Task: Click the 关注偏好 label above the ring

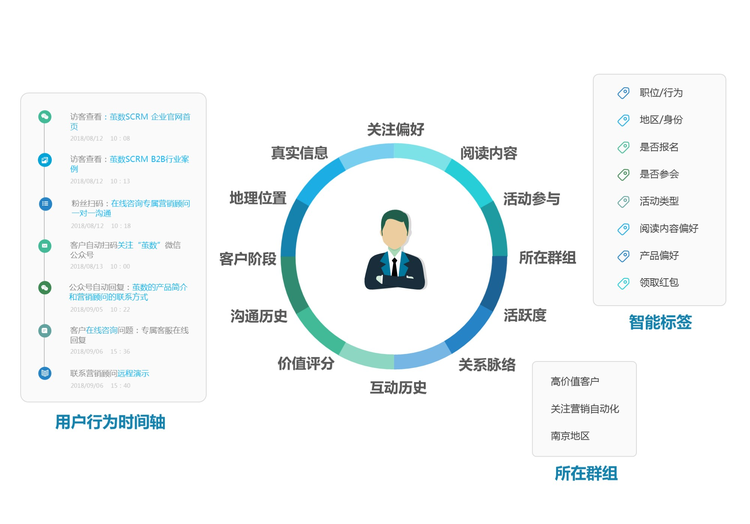Action: [396, 129]
